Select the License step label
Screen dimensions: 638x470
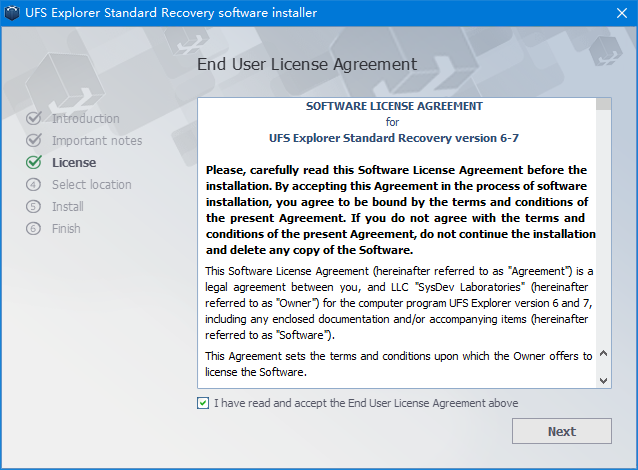pyautogui.click(x=74, y=162)
